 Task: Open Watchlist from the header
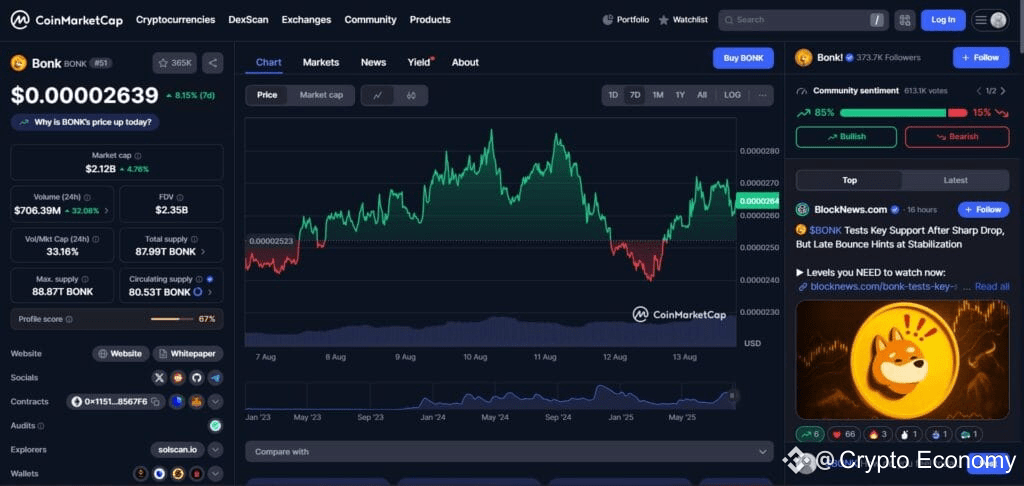[x=683, y=20]
